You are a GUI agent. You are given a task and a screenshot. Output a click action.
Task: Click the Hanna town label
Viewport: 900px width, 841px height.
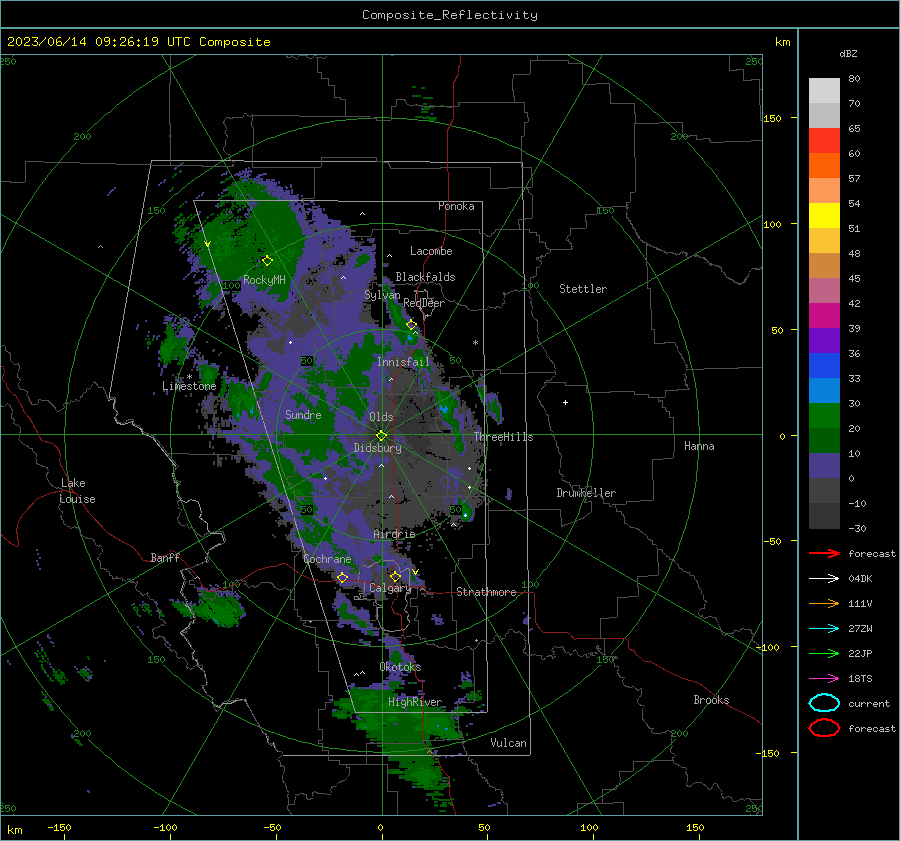pyautogui.click(x=699, y=445)
